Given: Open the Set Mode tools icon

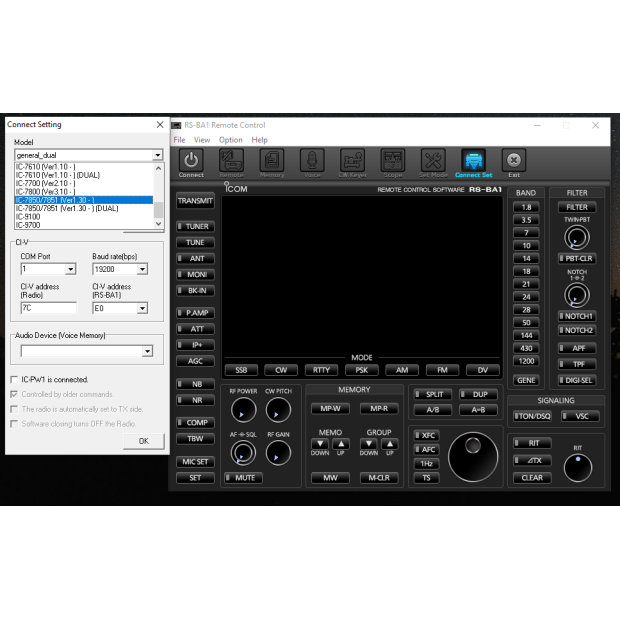Looking at the screenshot, I should tap(433, 160).
